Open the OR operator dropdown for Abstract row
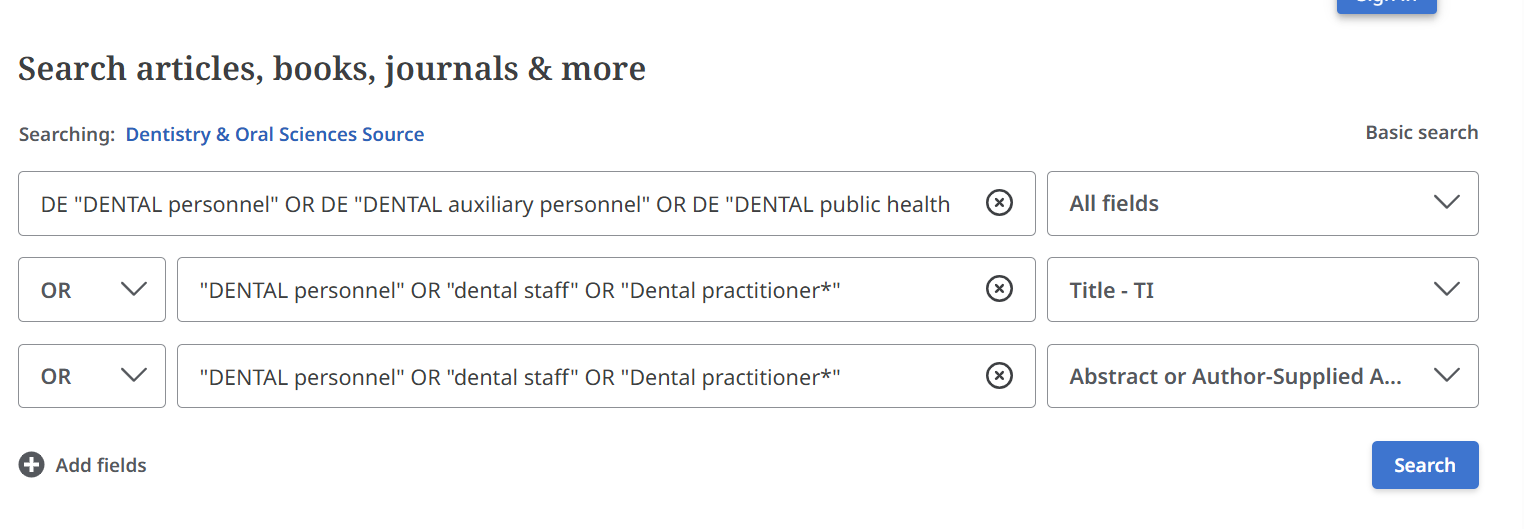Viewport: 1524px width, 529px height. [x=92, y=376]
